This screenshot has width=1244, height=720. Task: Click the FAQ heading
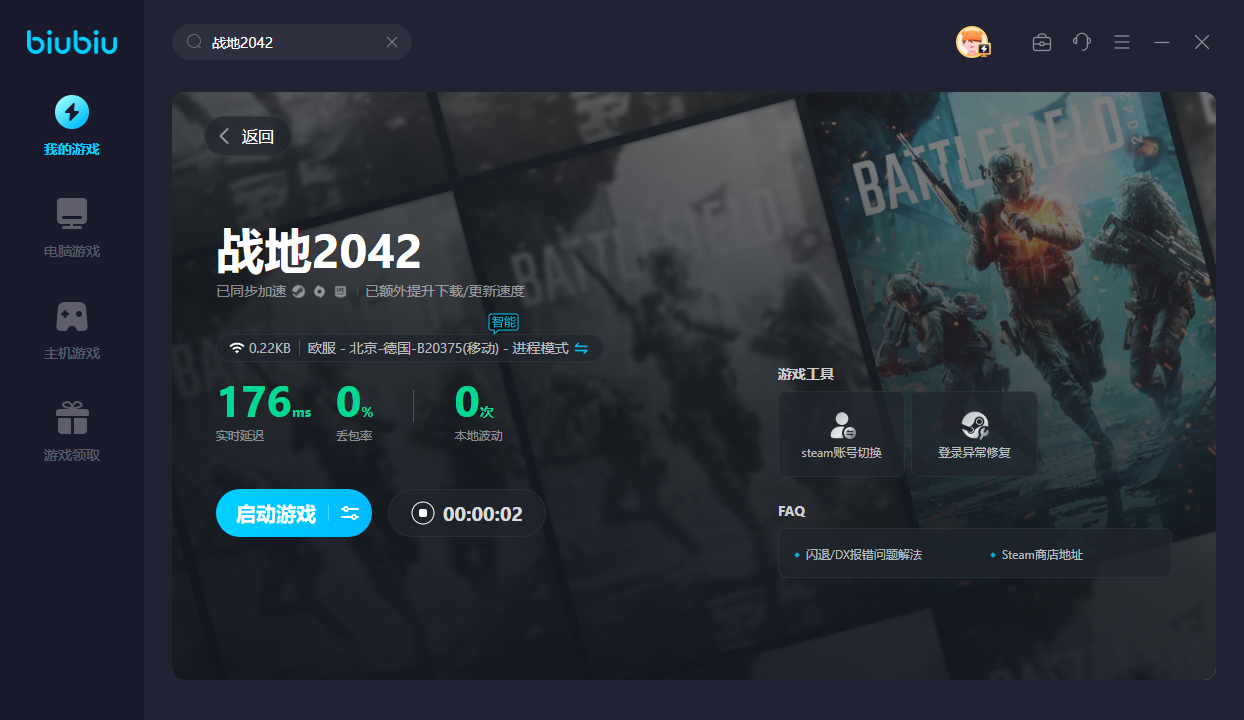tap(791, 511)
